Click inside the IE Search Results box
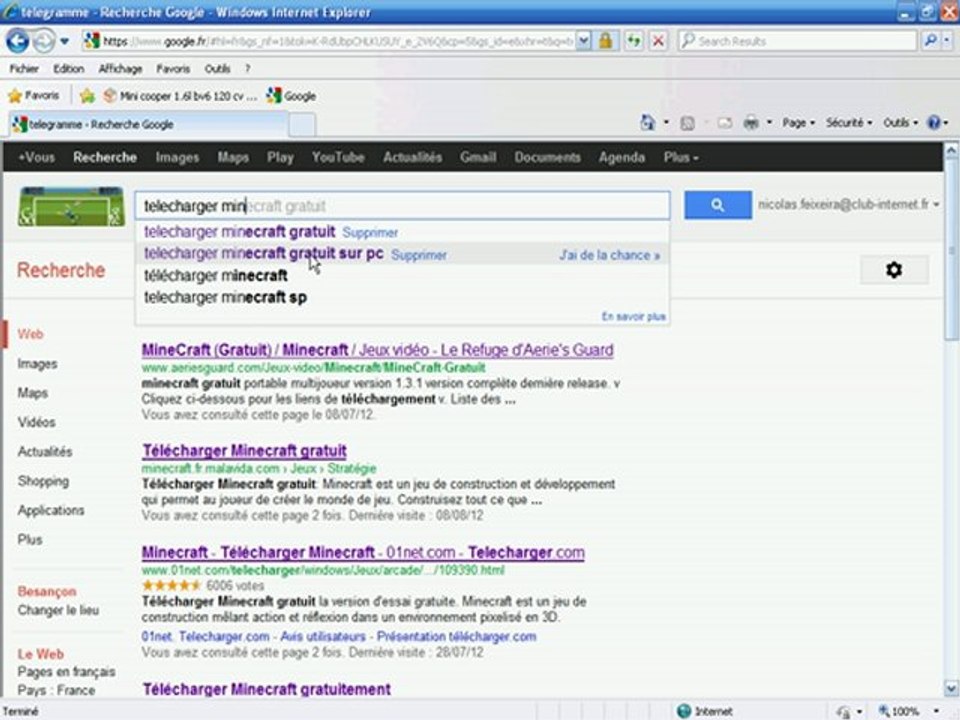The width and height of the screenshot is (960, 720). [x=798, y=41]
